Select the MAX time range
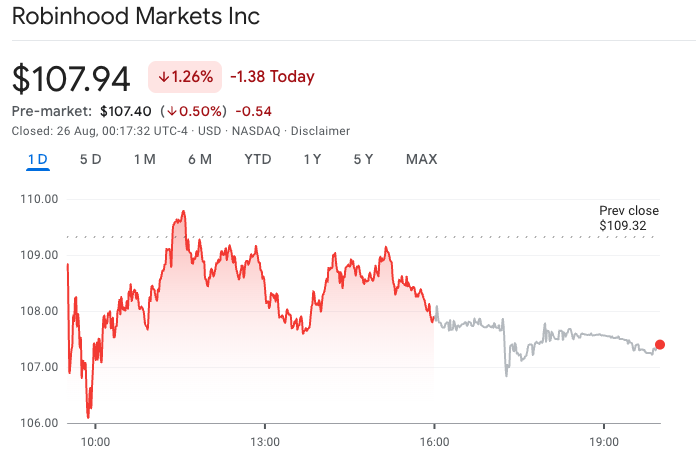The image size is (696, 456). (x=421, y=159)
